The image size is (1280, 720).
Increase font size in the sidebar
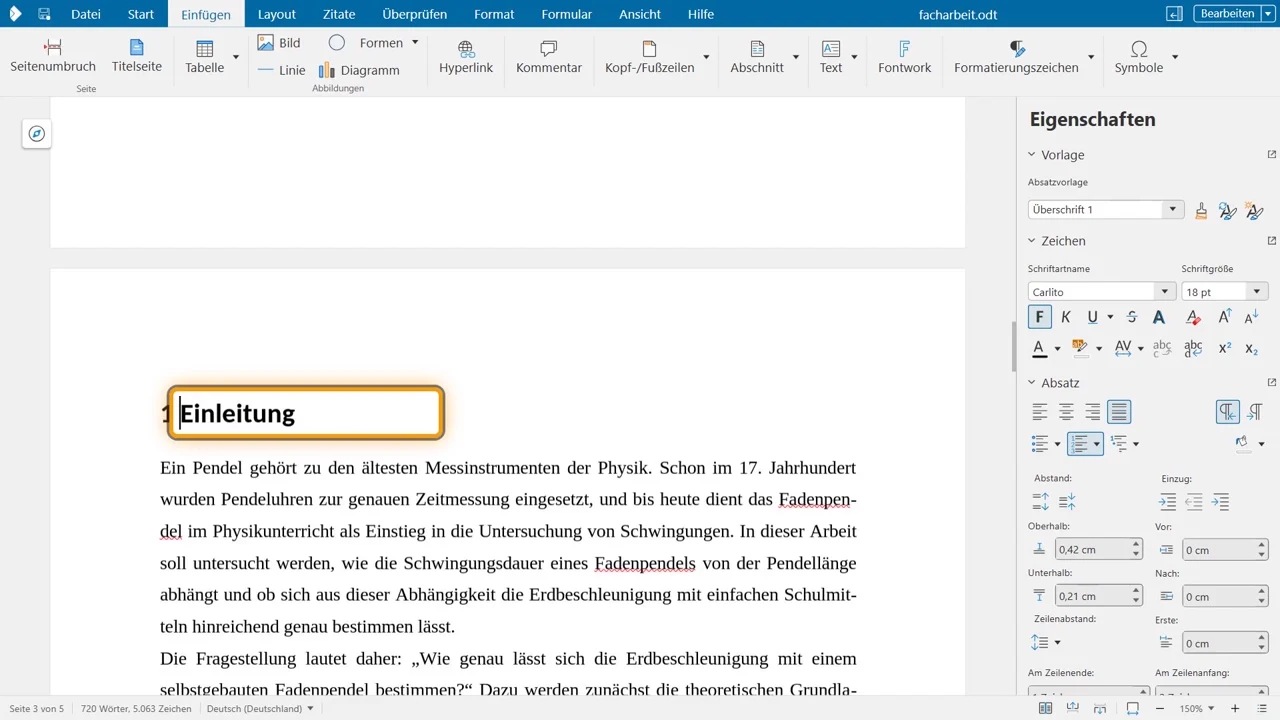coord(1224,317)
